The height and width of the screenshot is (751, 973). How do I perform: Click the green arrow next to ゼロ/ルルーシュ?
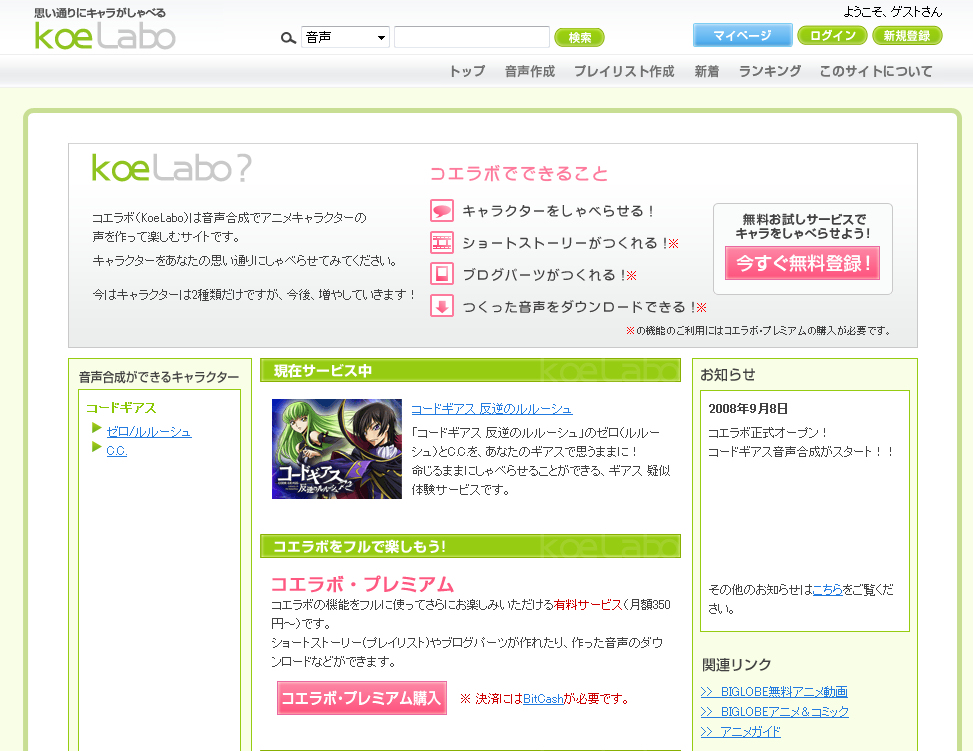[96, 428]
